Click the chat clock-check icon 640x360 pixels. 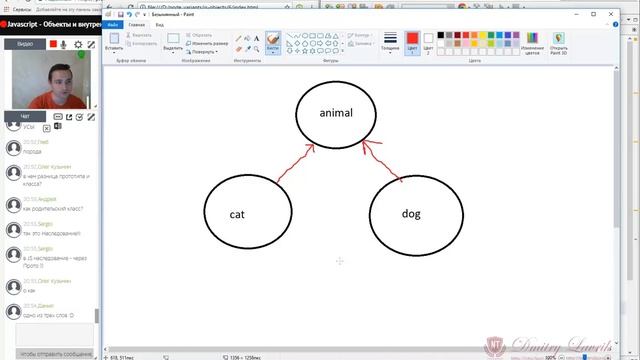(80, 117)
